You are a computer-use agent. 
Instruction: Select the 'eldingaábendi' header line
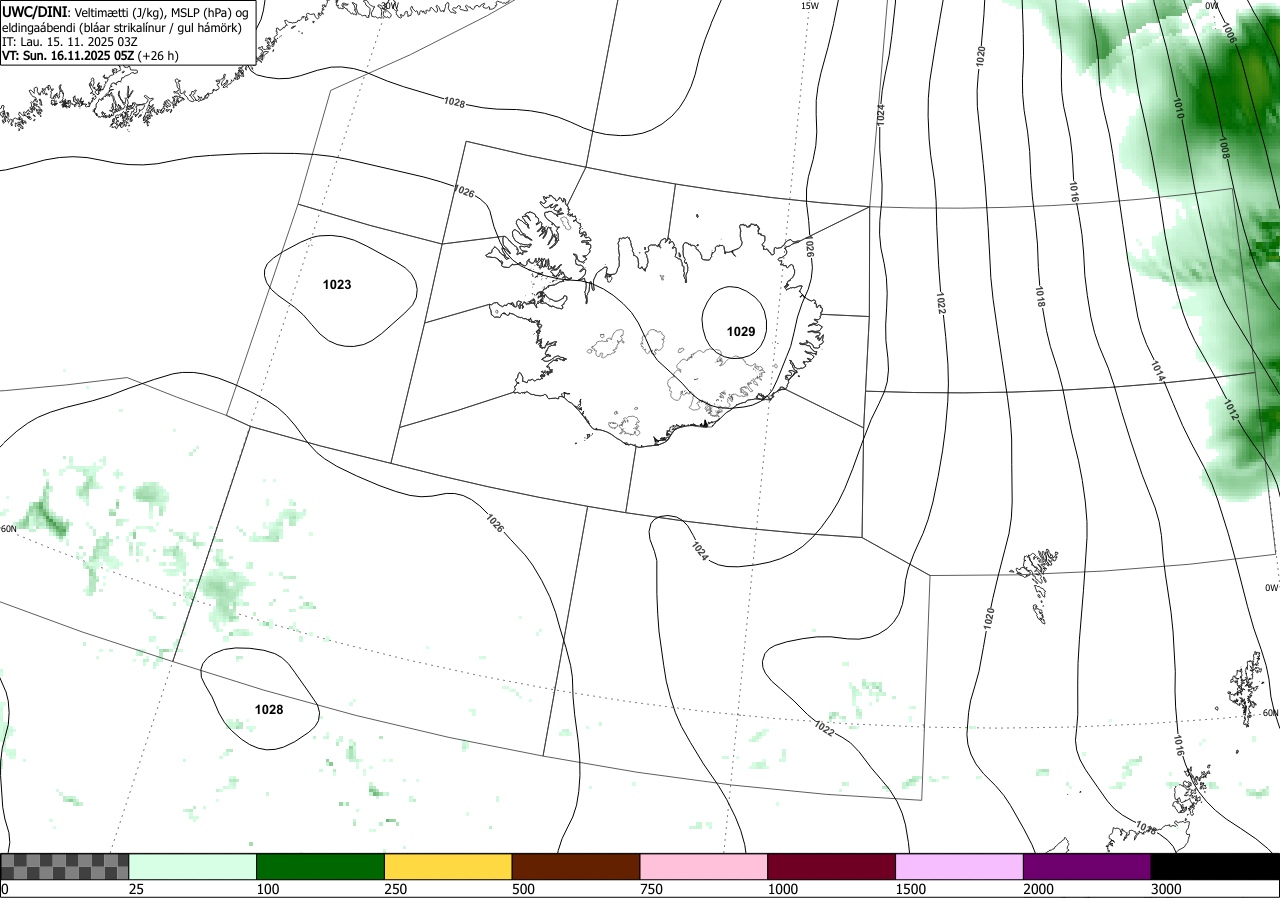click(122, 28)
